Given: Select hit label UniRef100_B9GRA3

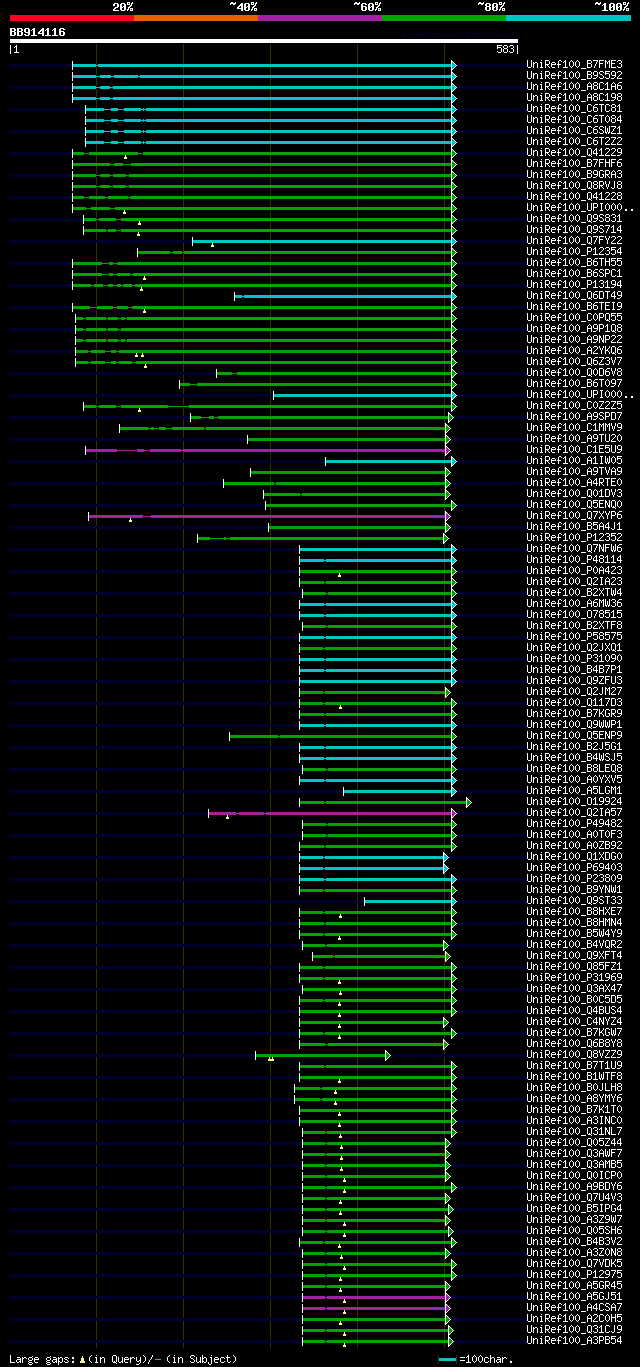Looking at the screenshot, I should coord(574,175).
